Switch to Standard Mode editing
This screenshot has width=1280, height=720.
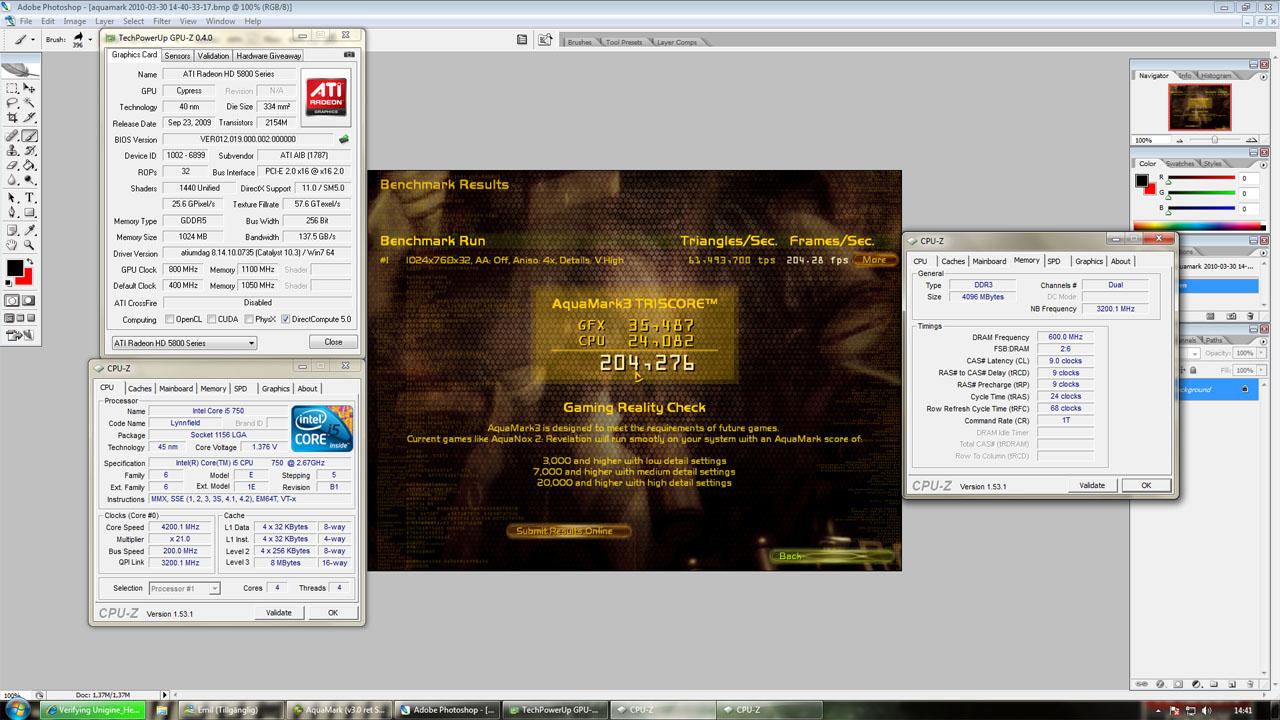coord(12,300)
